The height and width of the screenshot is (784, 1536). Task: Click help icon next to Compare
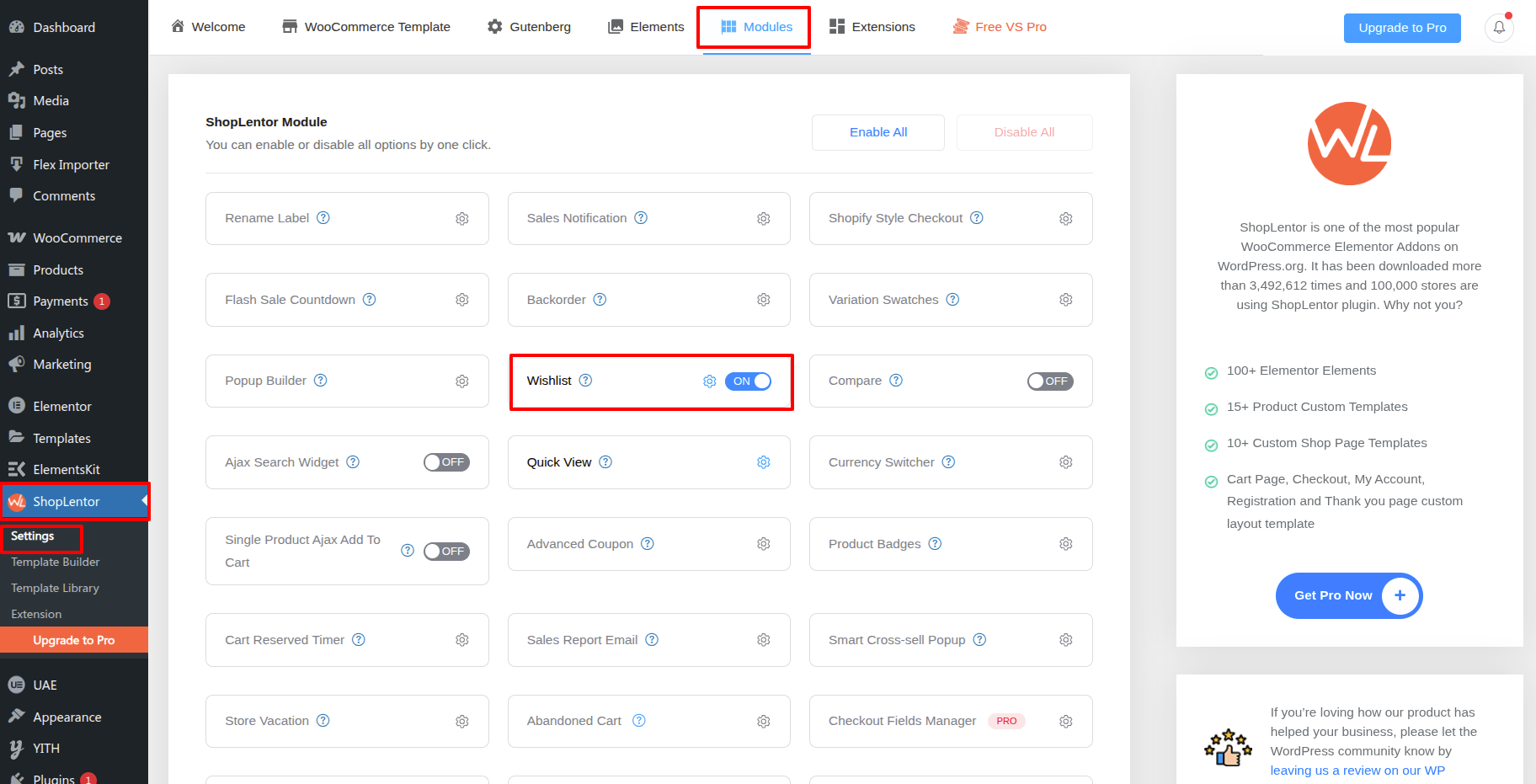896,381
